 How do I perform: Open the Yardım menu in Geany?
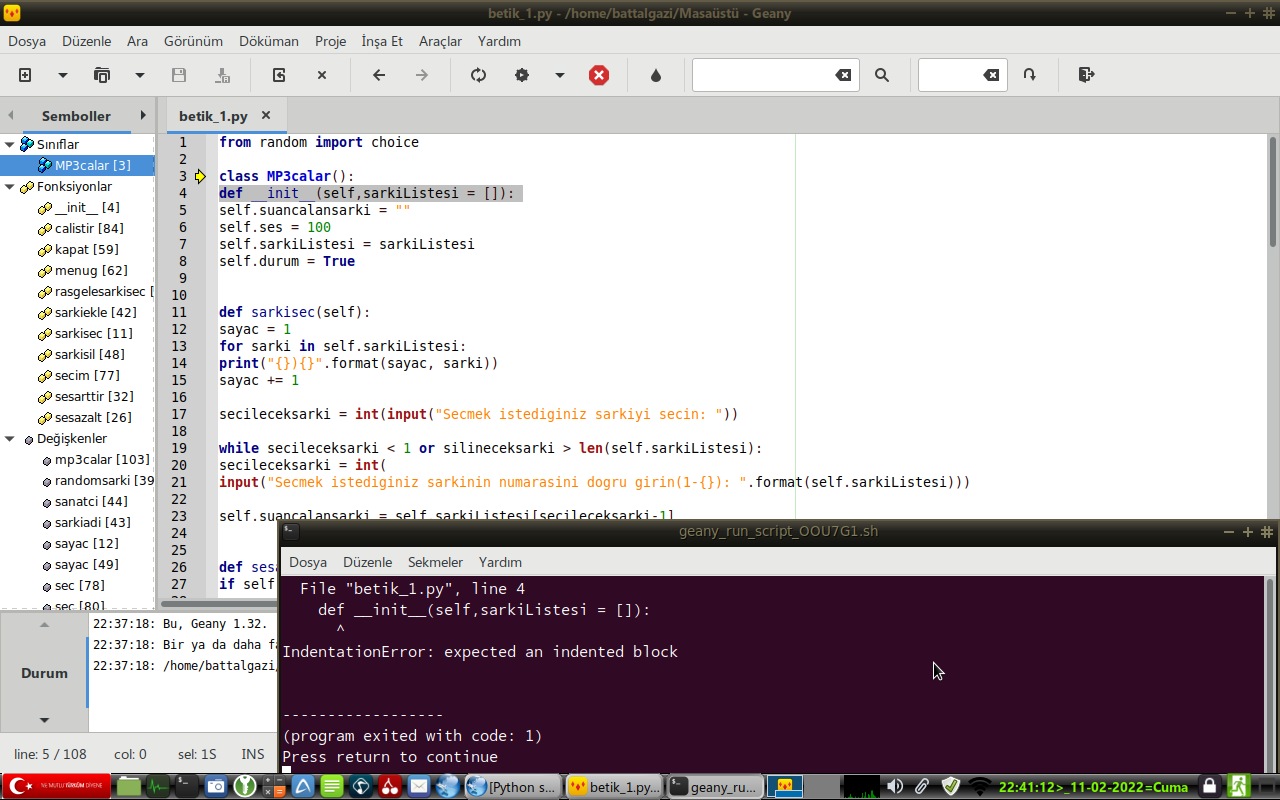(499, 41)
